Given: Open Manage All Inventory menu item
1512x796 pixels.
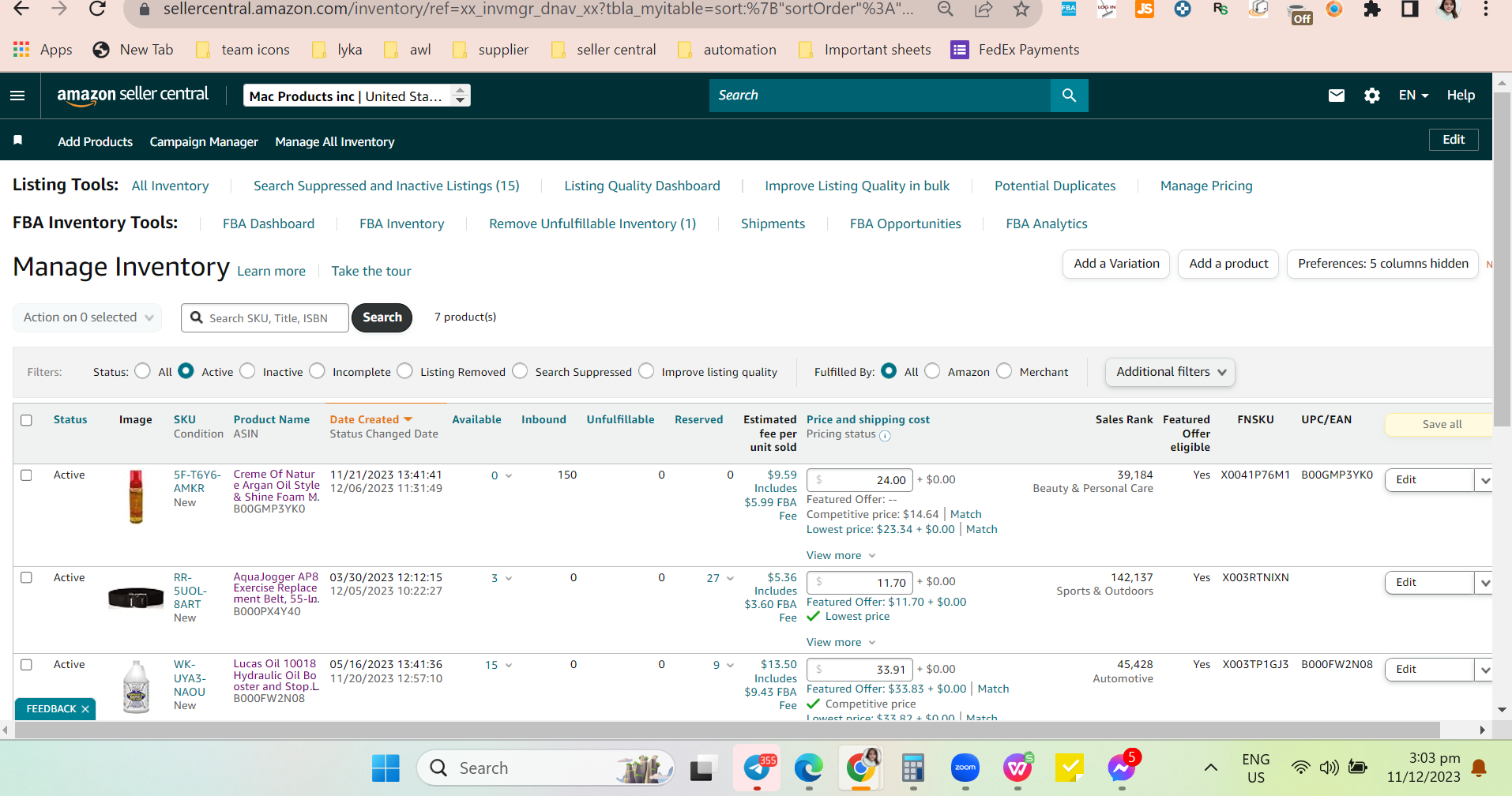Looking at the screenshot, I should pyautogui.click(x=335, y=142).
